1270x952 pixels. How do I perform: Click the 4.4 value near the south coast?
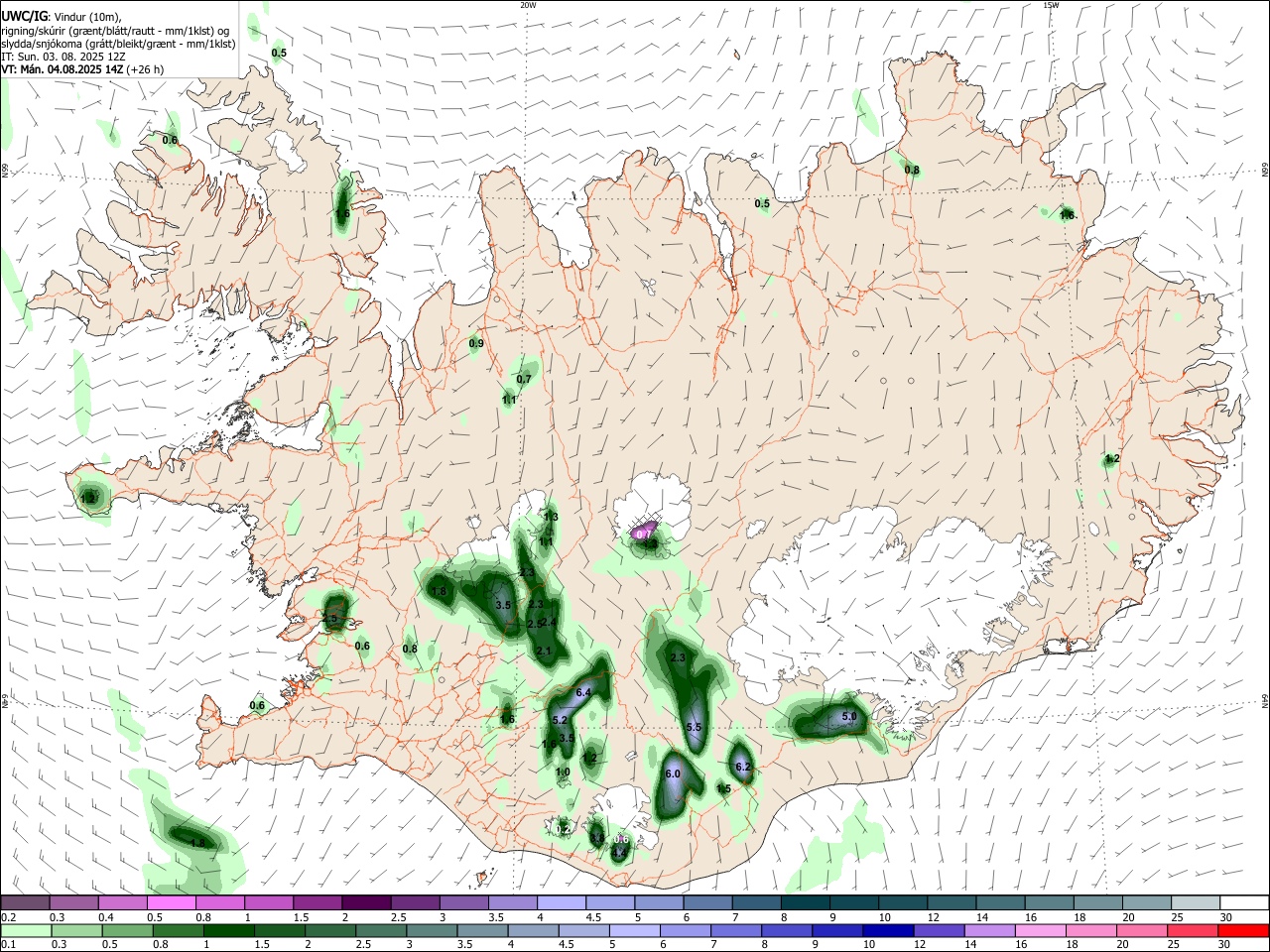618,852
